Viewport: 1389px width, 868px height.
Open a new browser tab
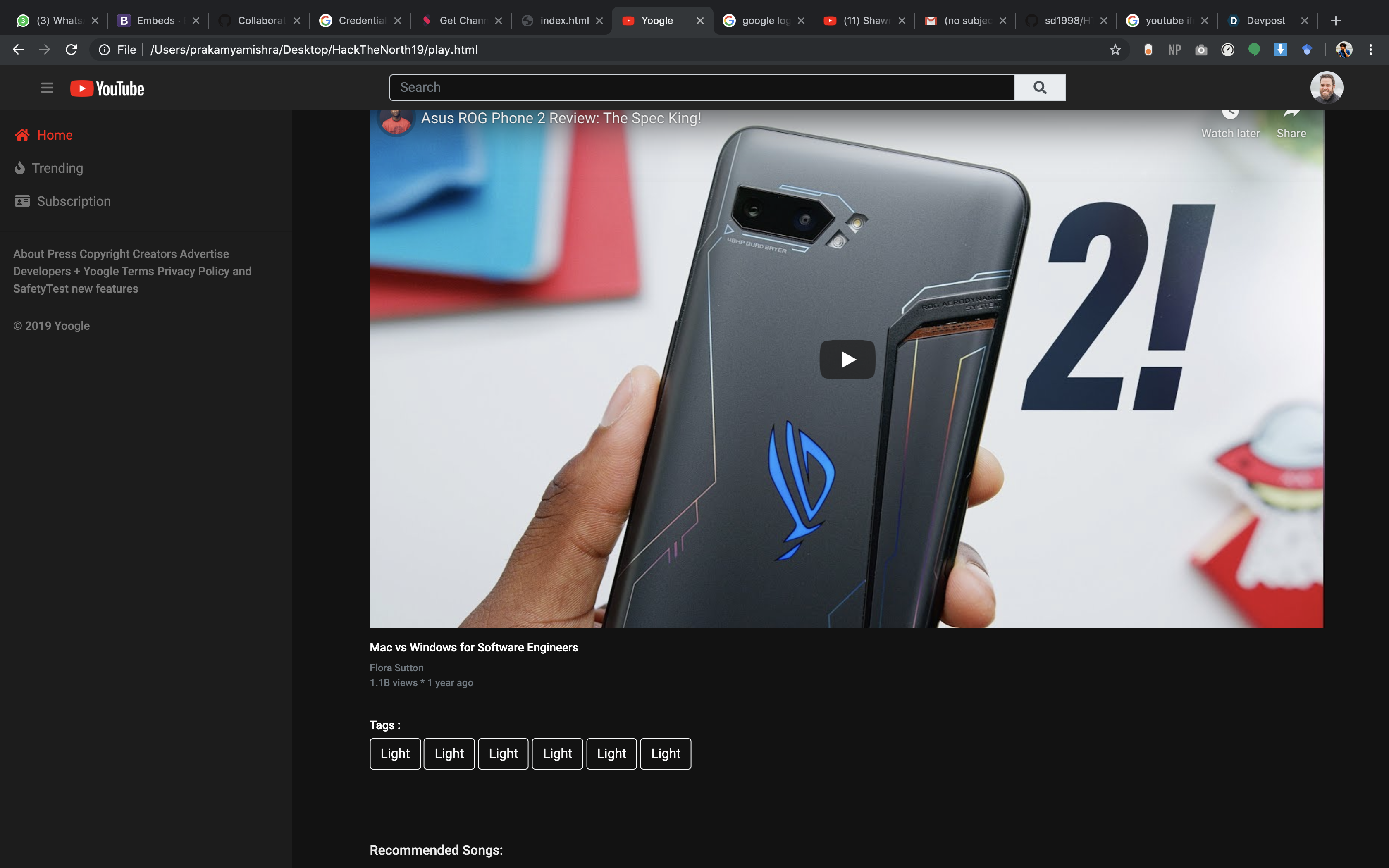click(x=1336, y=21)
